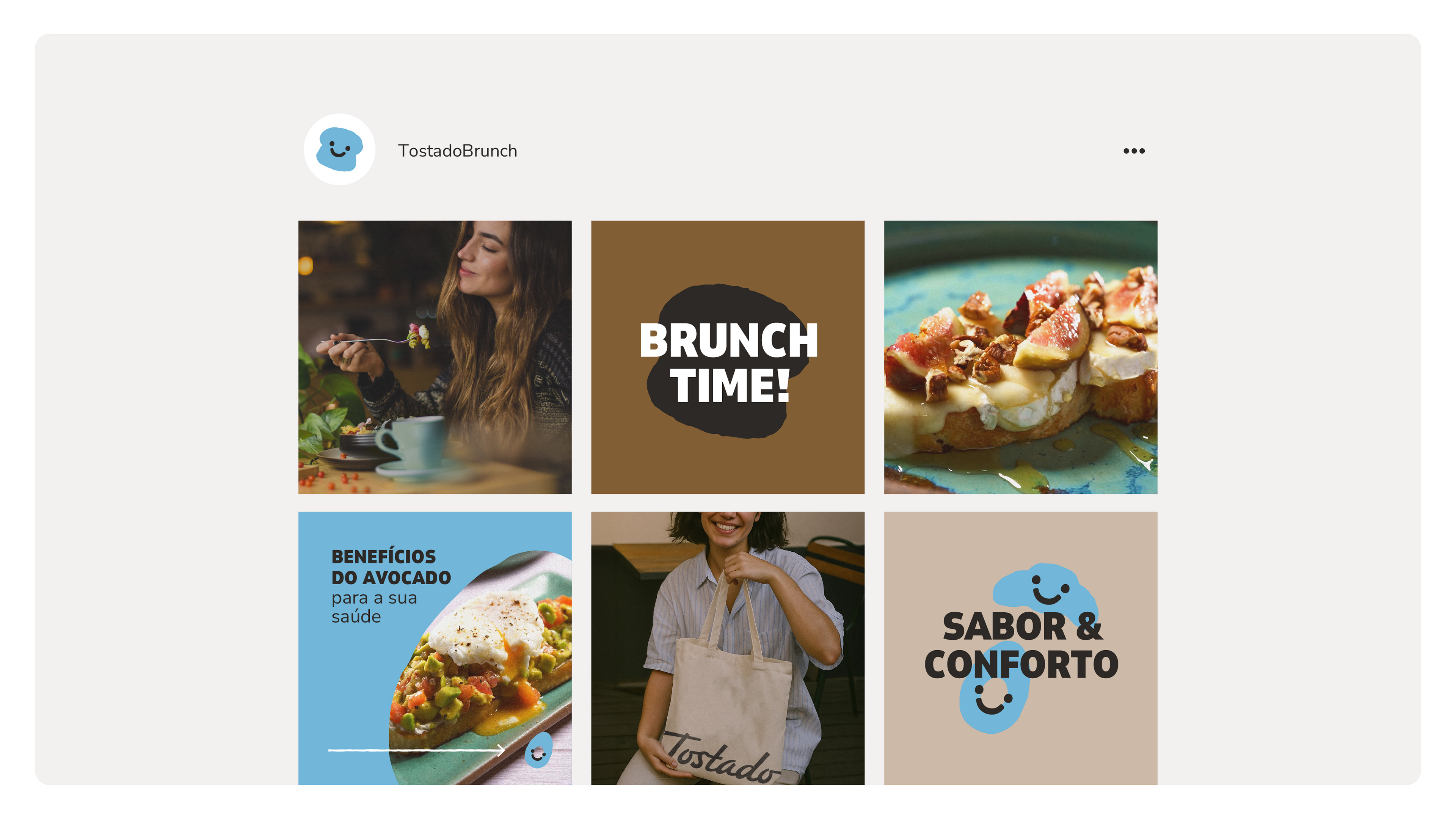Open the SABOR & CONFORTO post

point(1020,648)
